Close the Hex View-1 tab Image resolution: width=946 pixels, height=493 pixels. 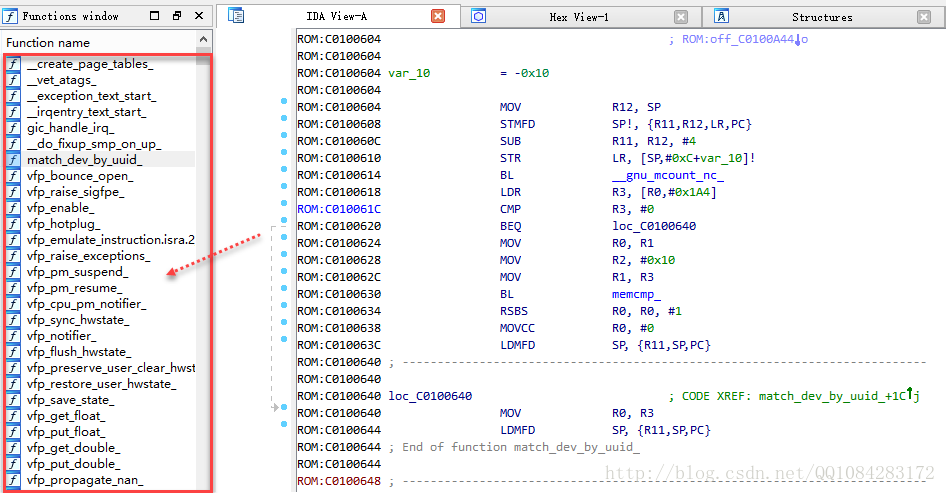681,17
